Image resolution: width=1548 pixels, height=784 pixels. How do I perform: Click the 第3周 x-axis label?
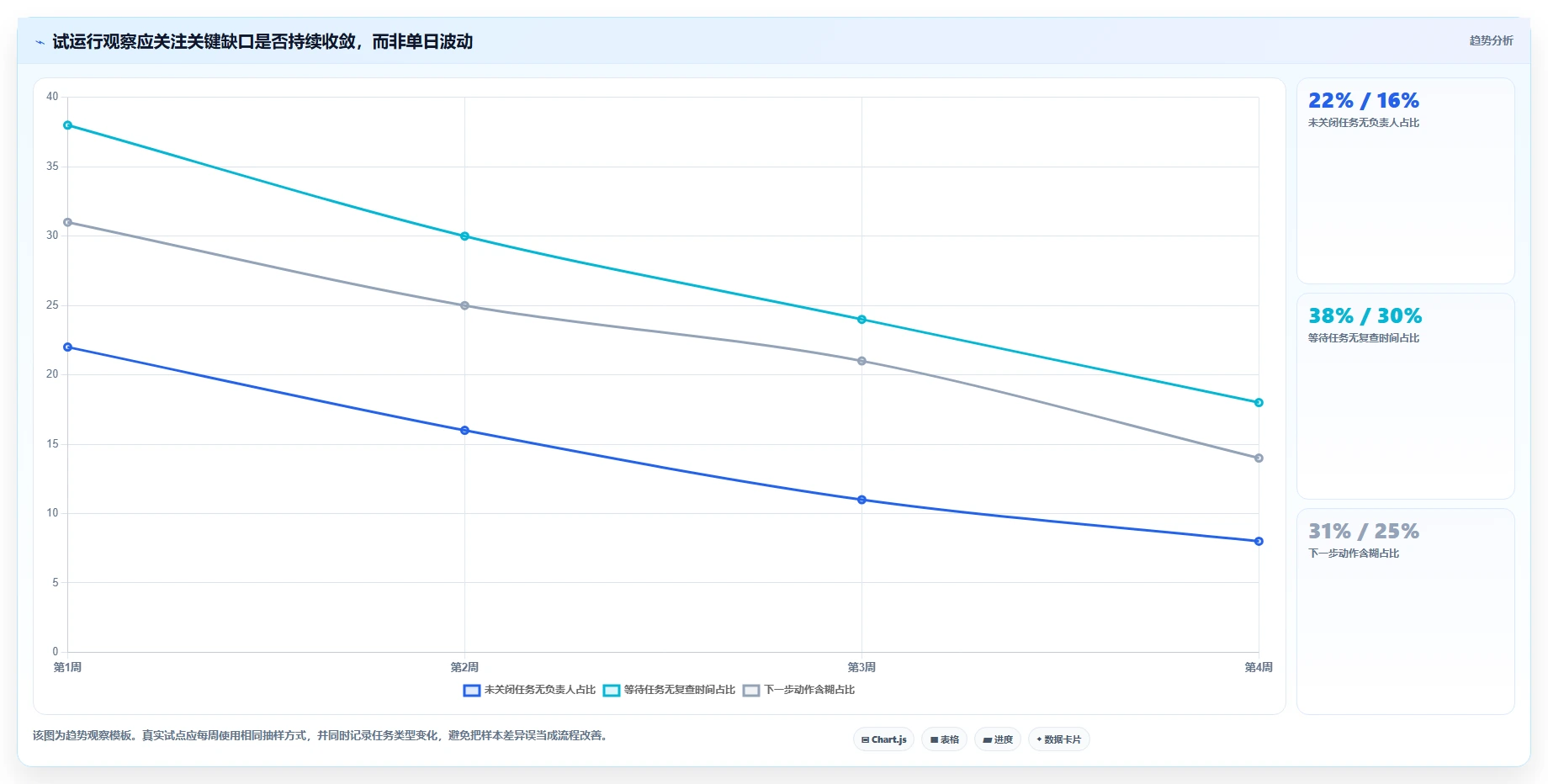point(861,667)
